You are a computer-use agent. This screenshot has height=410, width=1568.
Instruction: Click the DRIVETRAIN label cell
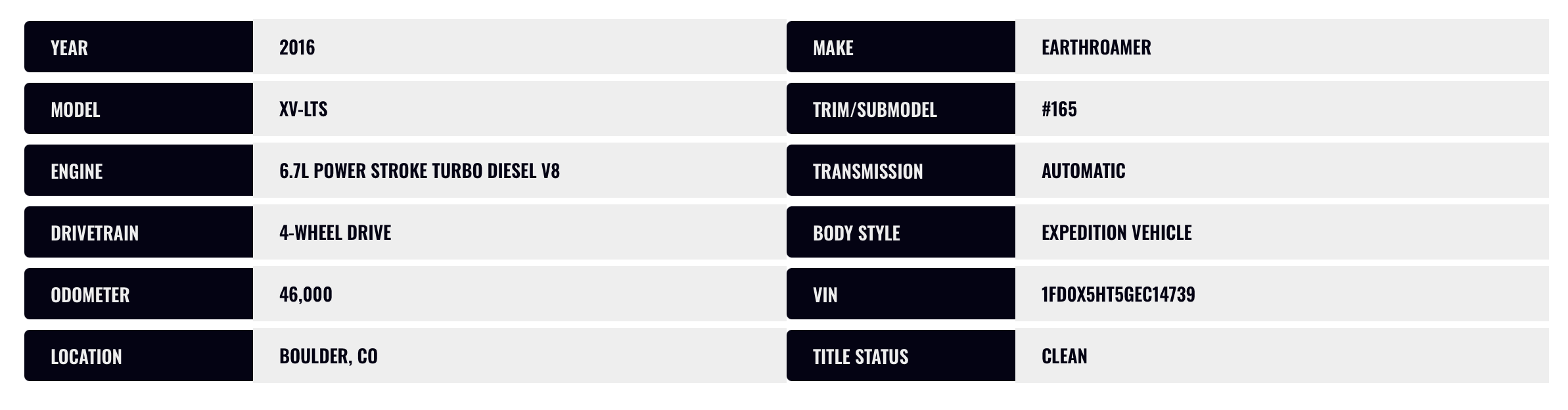click(x=139, y=232)
